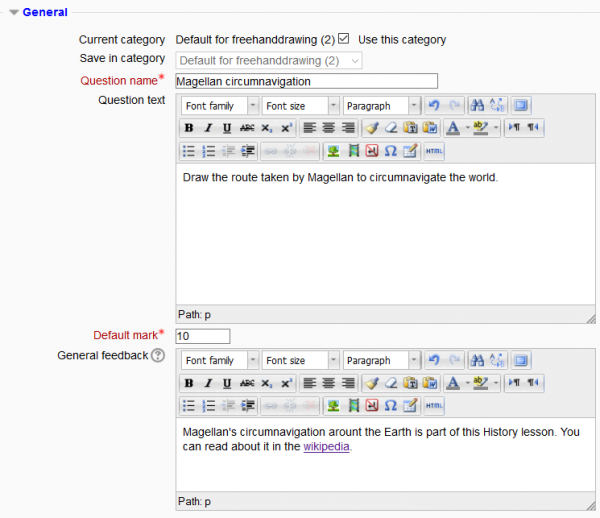This screenshot has height=518, width=600.
Task: Open Font size dropdown in General feedback editor
Action: [x=300, y=360]
